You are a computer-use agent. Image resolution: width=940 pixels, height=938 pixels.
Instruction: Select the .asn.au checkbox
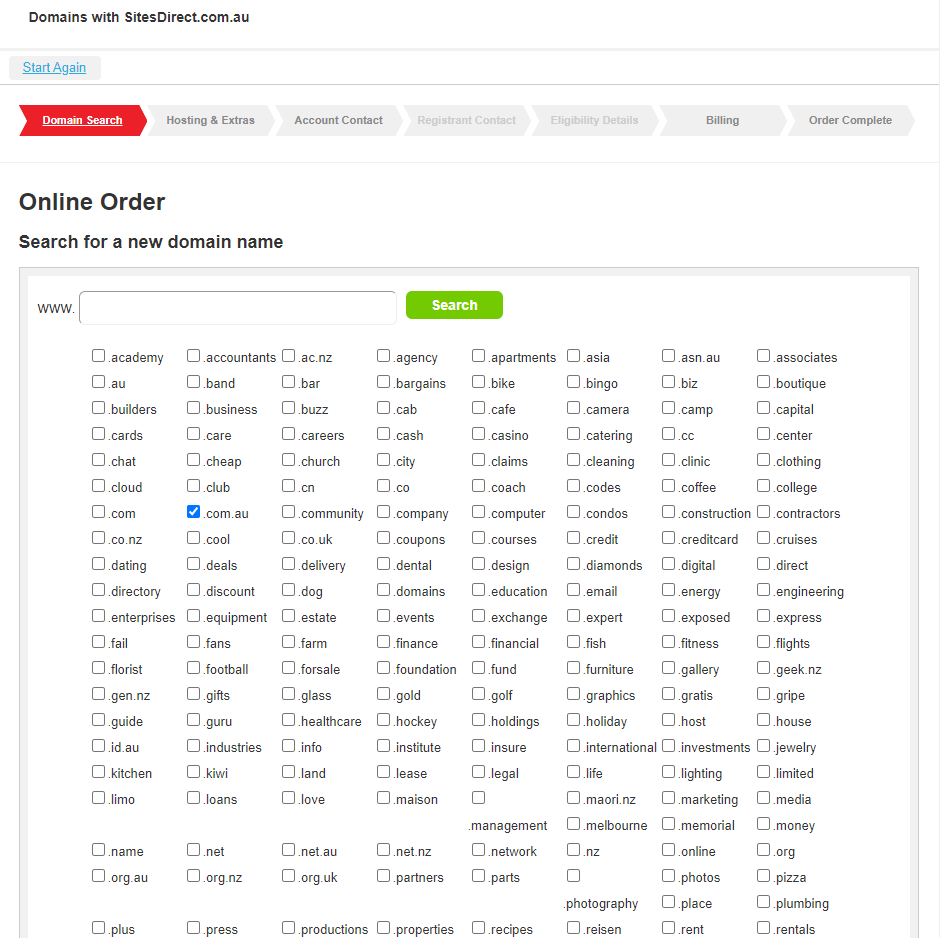669,356
